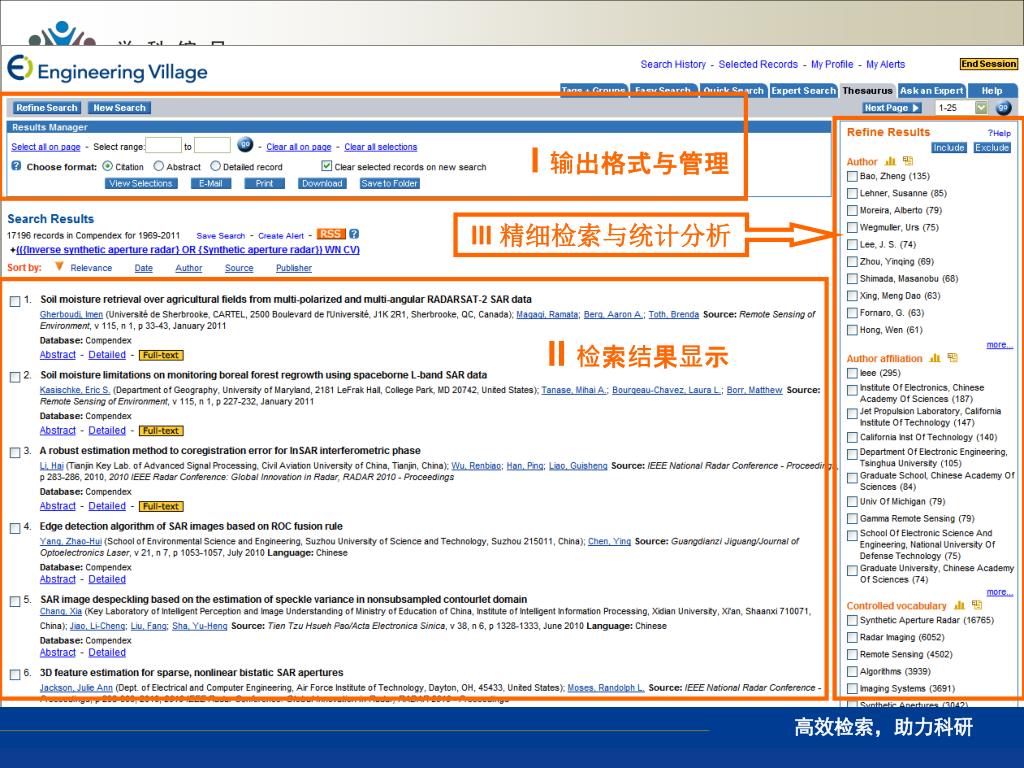
Task: Click the RSS feed icon
Action: point(330,234)
